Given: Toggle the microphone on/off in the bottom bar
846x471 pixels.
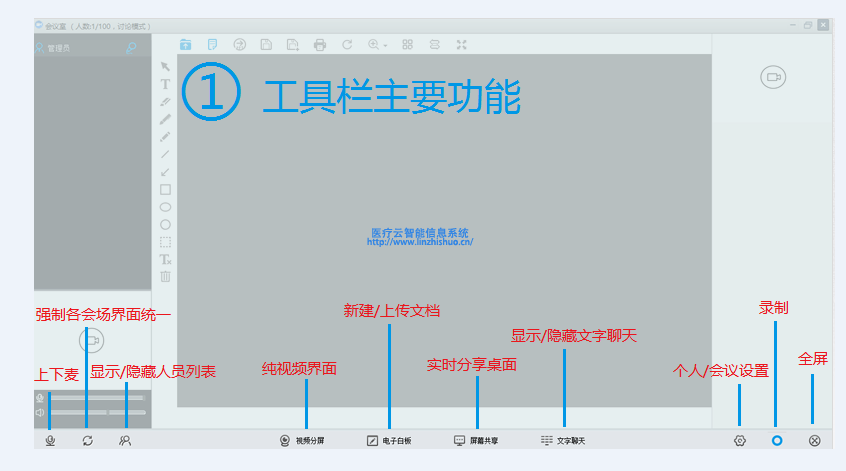Looking at the screenshot, I should (50, 441).
